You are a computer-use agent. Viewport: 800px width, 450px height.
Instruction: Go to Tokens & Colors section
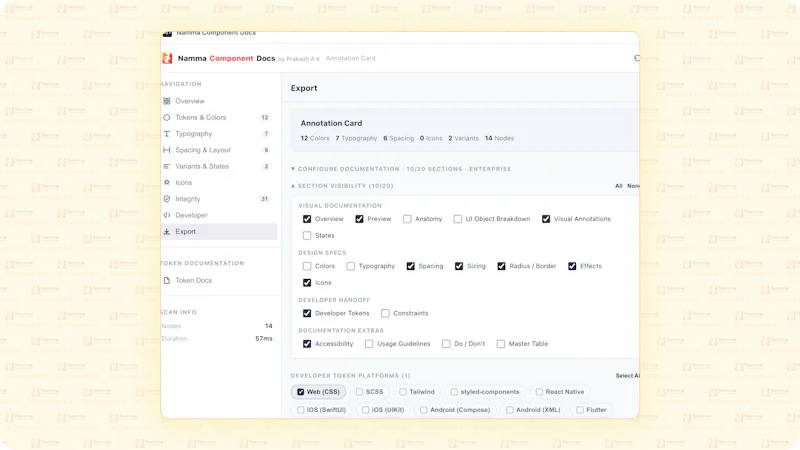click(x=219, y=117)
